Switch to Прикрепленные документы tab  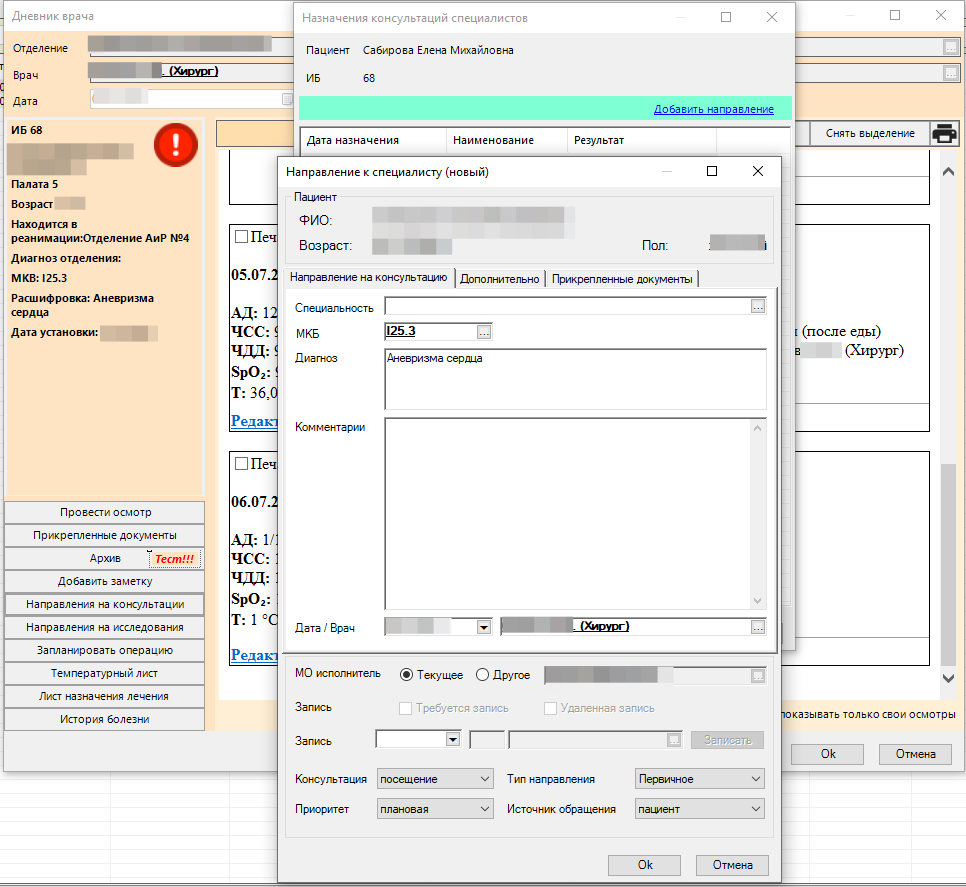622,279
